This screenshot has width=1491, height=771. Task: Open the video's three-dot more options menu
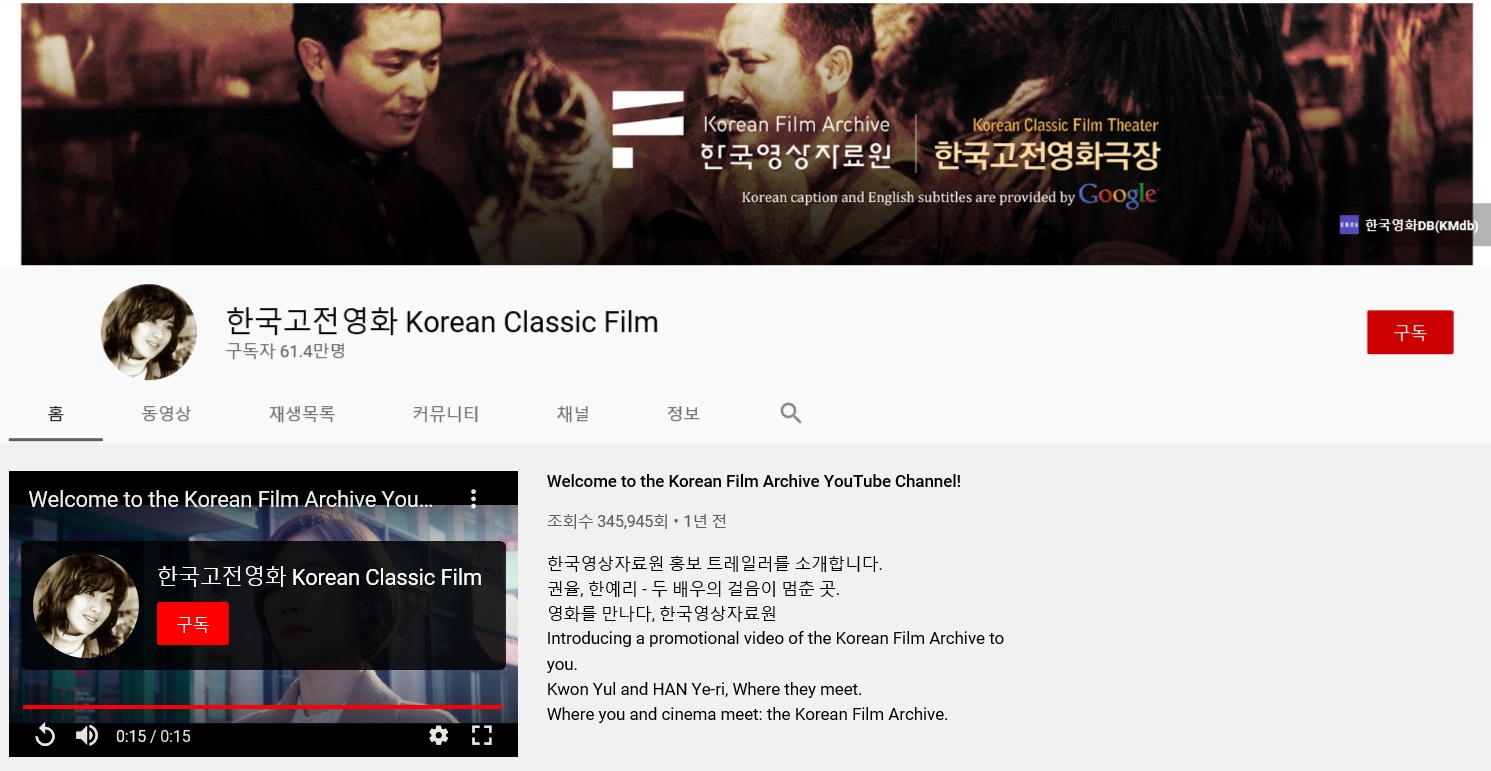tap(474, 498)
